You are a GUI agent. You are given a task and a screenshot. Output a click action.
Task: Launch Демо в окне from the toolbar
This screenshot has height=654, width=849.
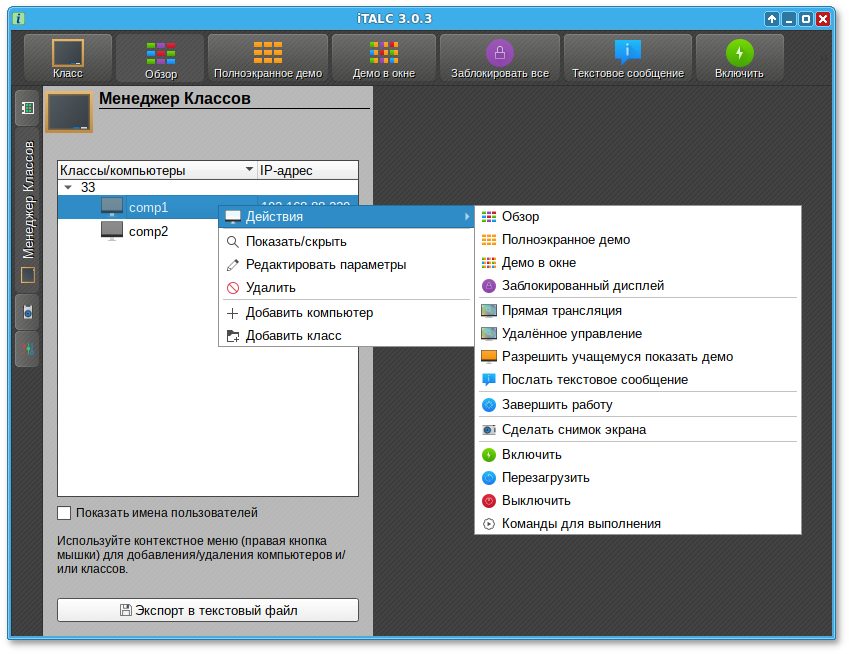(384, 58)
